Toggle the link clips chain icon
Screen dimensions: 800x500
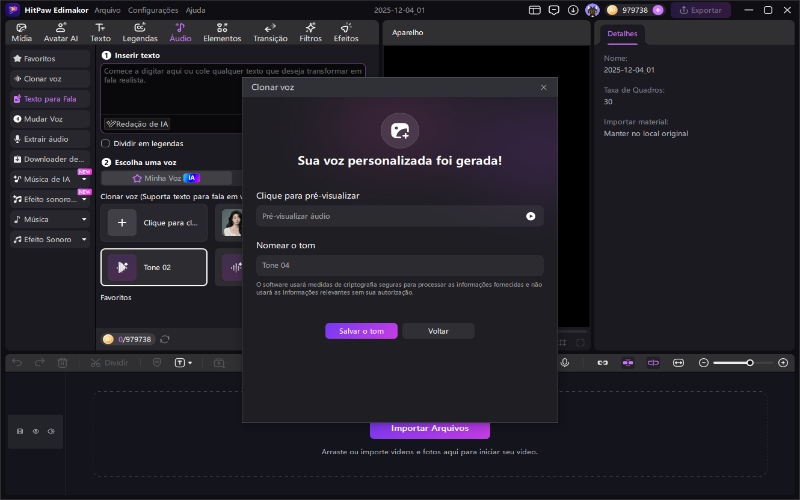pyautogui.click(x=603, y=363)
